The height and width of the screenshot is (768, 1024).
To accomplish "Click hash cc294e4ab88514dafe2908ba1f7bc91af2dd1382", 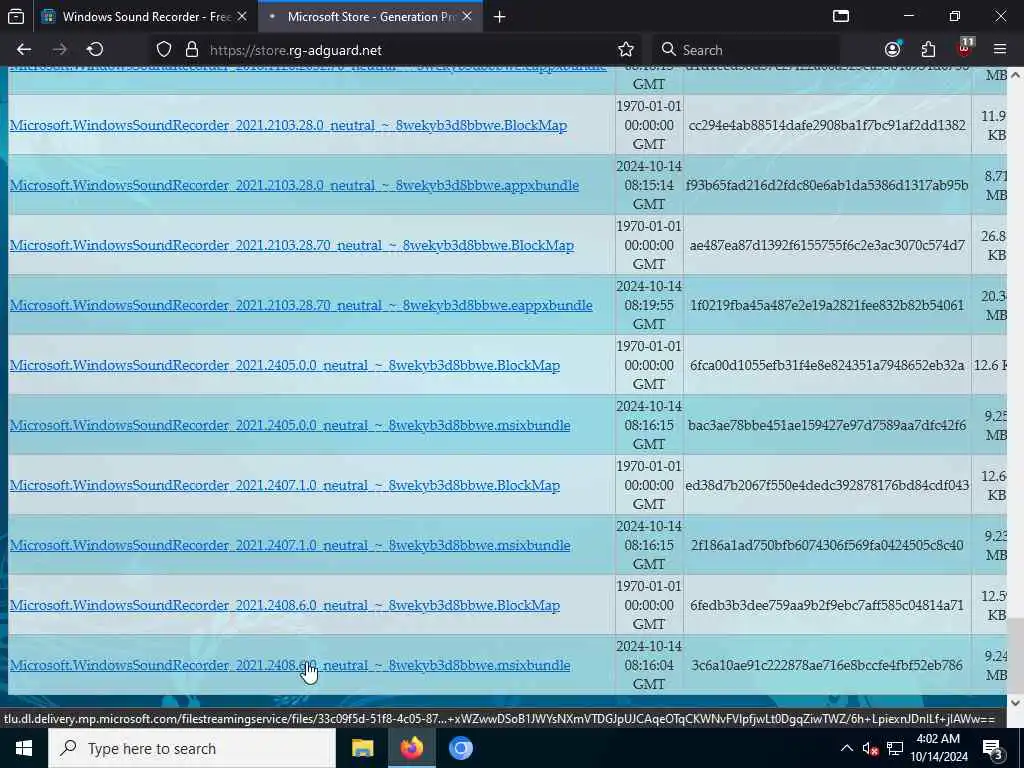I will [827, 125].
